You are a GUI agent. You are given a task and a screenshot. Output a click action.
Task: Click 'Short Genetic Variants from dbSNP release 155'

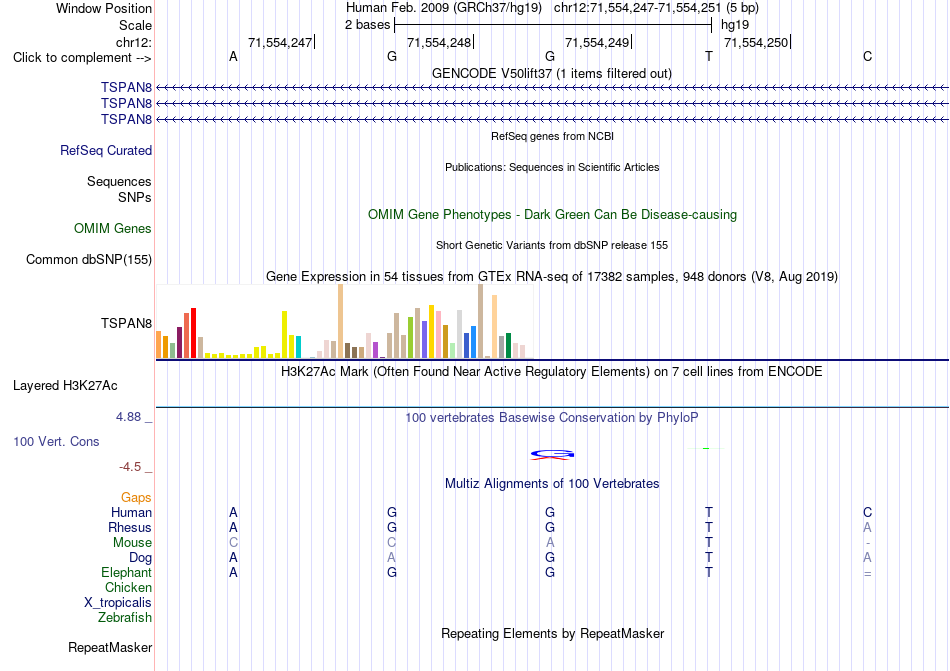click(x=552, y=245)
